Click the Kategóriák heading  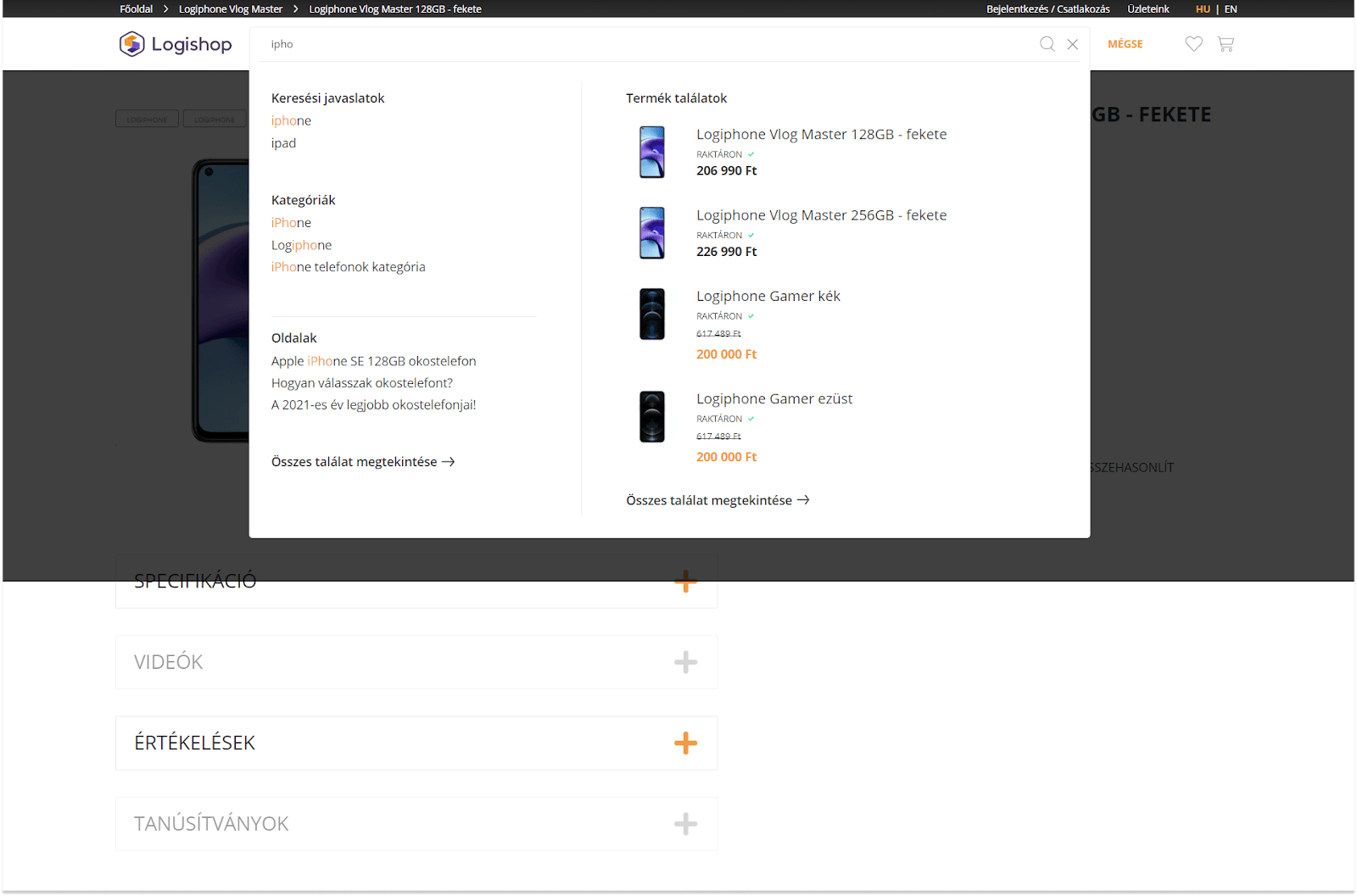[303, 200]
